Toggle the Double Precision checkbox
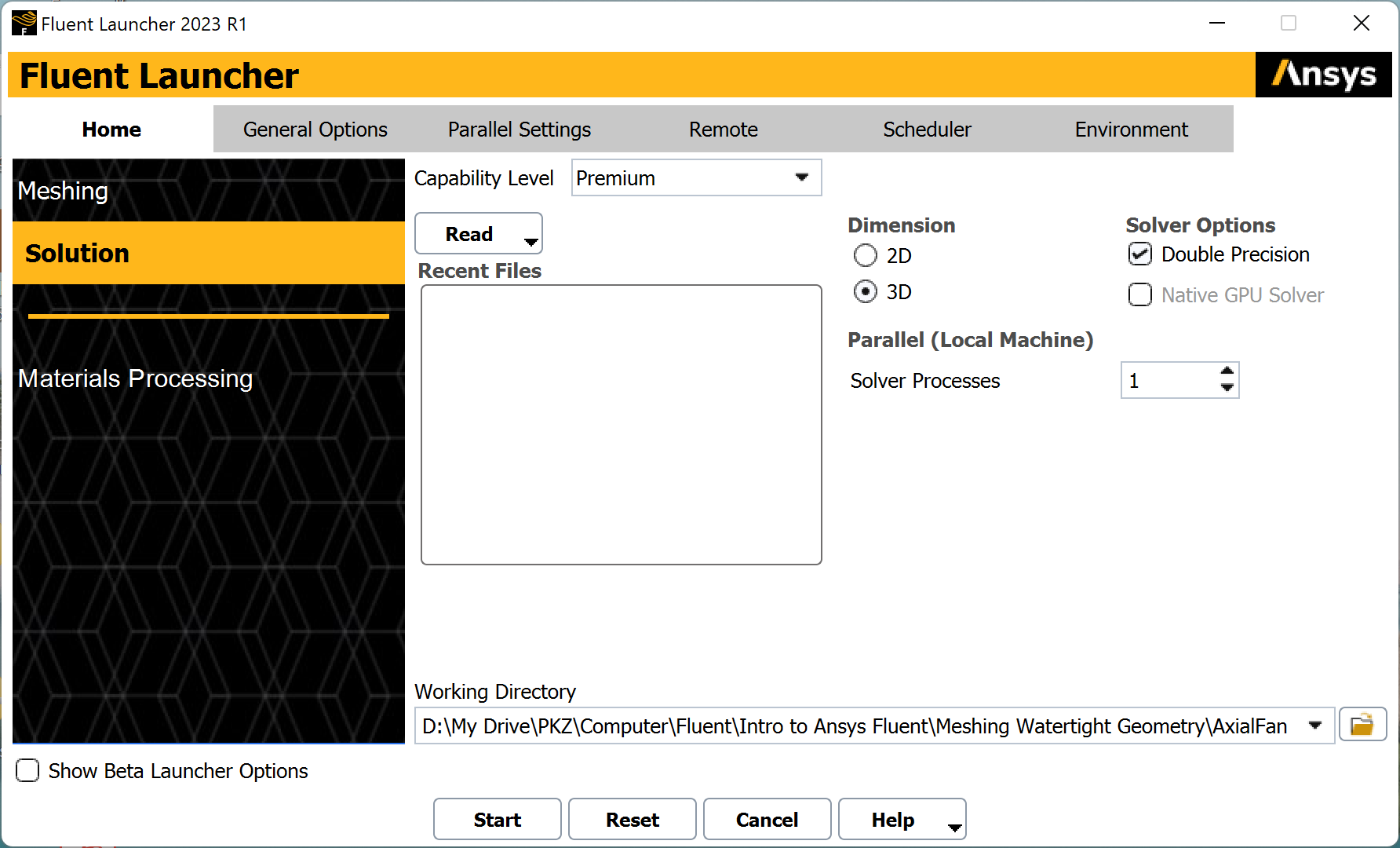The image size is (1400, 848). coord(1139,254)
